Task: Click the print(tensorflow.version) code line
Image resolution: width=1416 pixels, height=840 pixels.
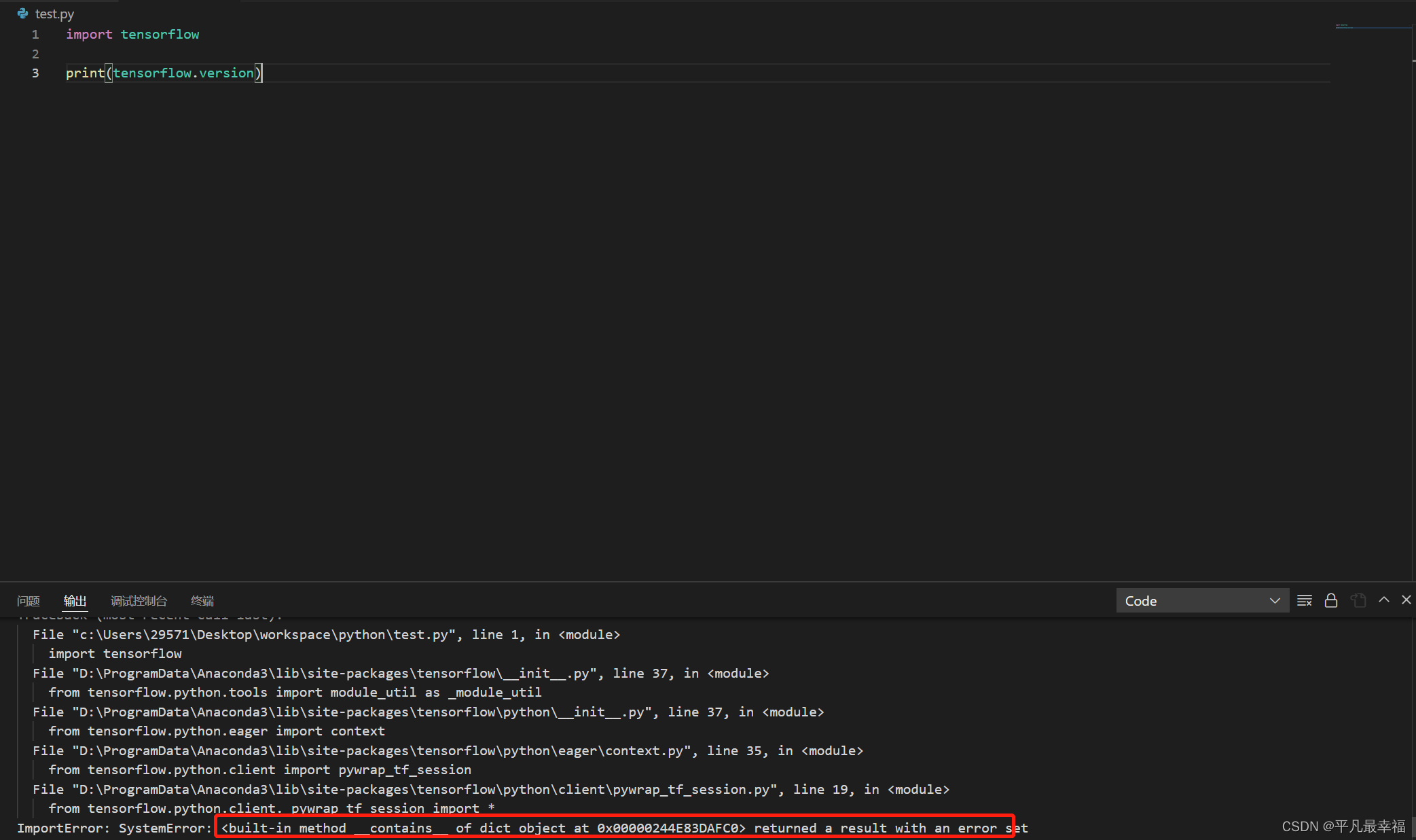Action: click(163, 73)
